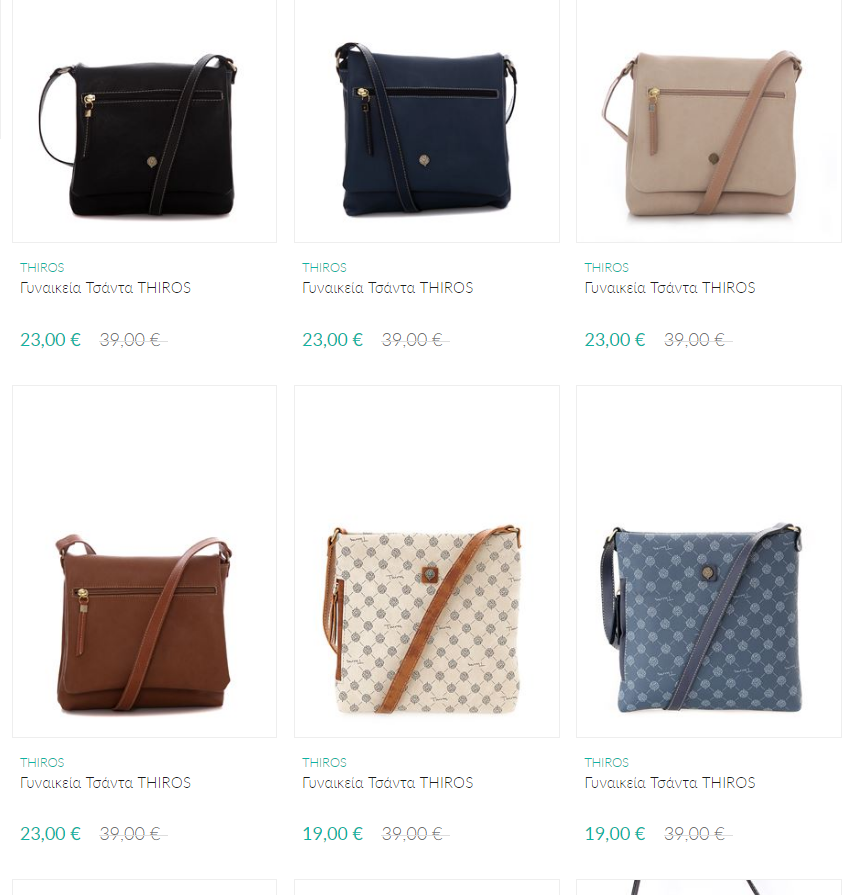Open Γυναικεία Τσάντα THIROS title for black bag
859x895 pixels.
pyautogui.click(x=105, y=288)
